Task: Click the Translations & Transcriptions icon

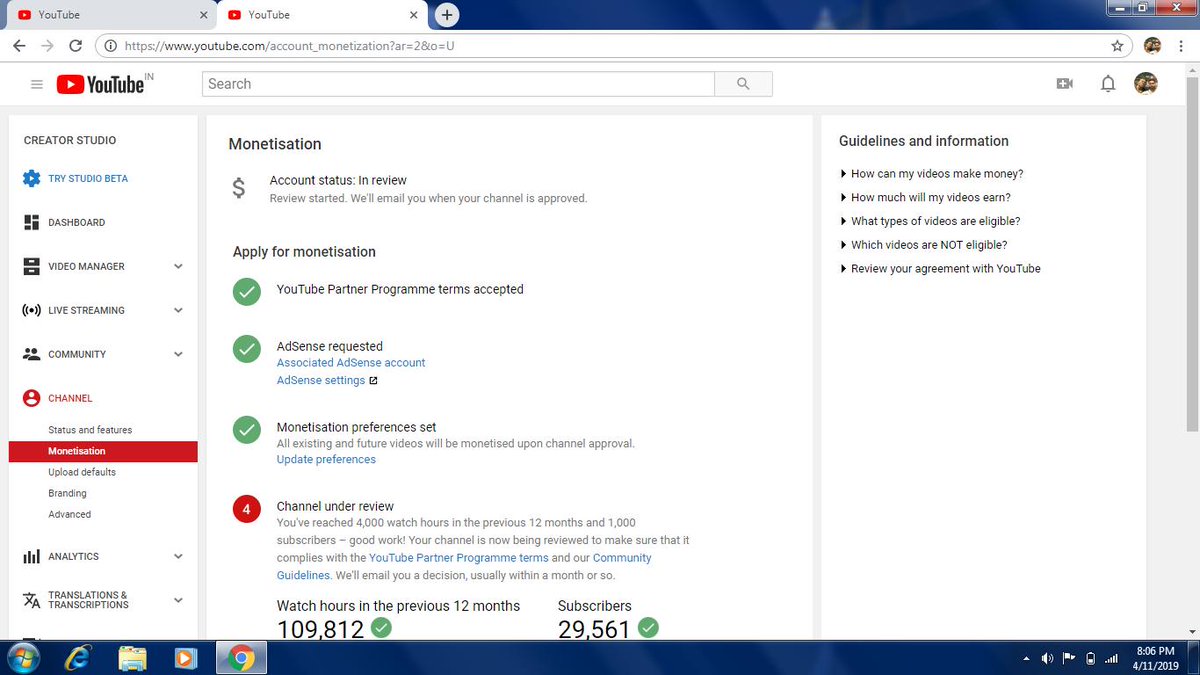Action: [31, 600]
